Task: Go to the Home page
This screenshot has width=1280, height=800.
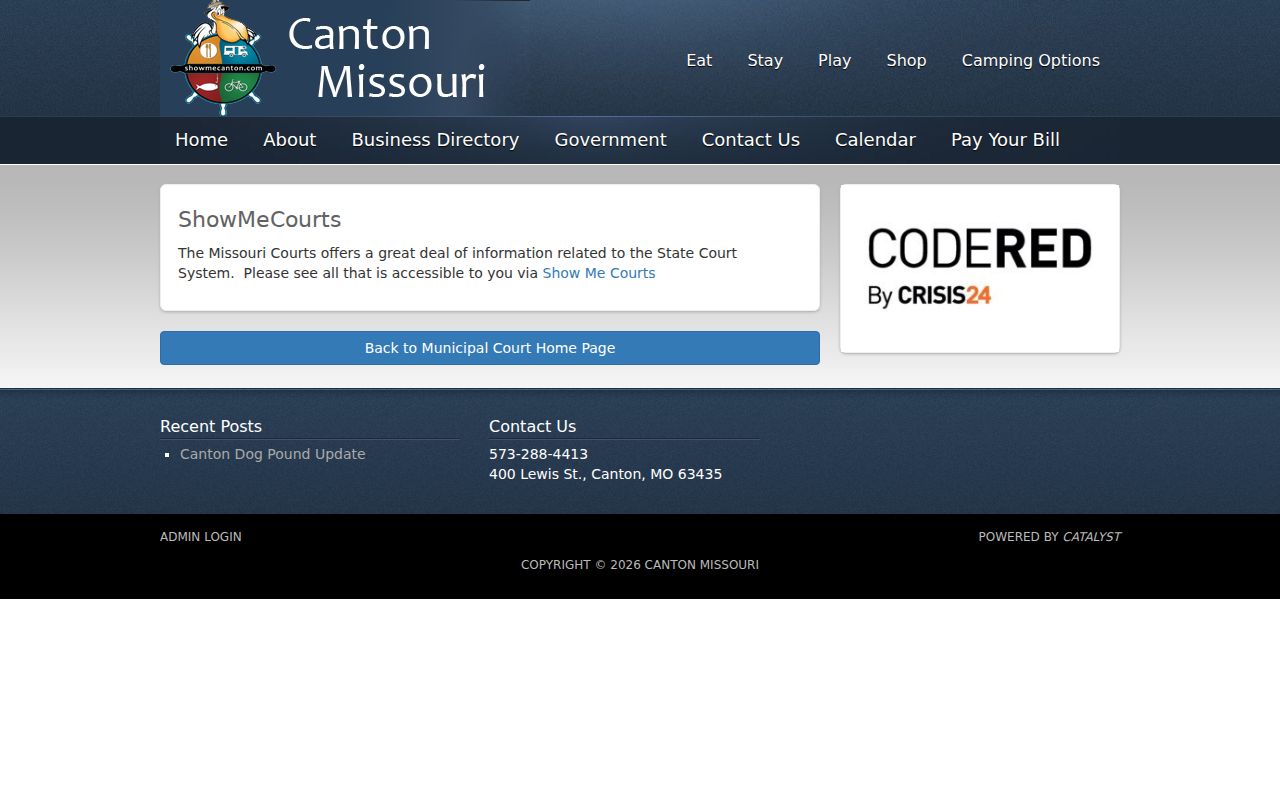Action: coord(201,140)
